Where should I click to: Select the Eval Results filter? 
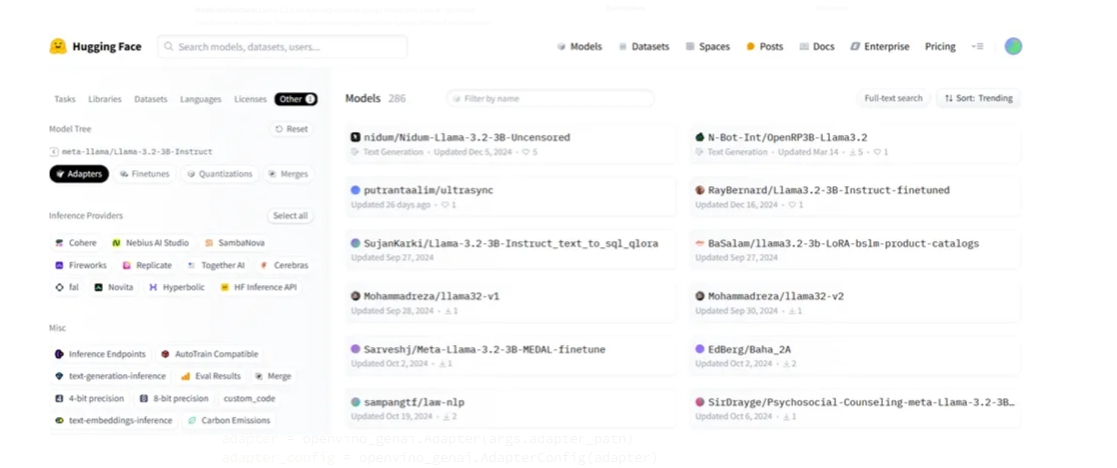point(211,376)
